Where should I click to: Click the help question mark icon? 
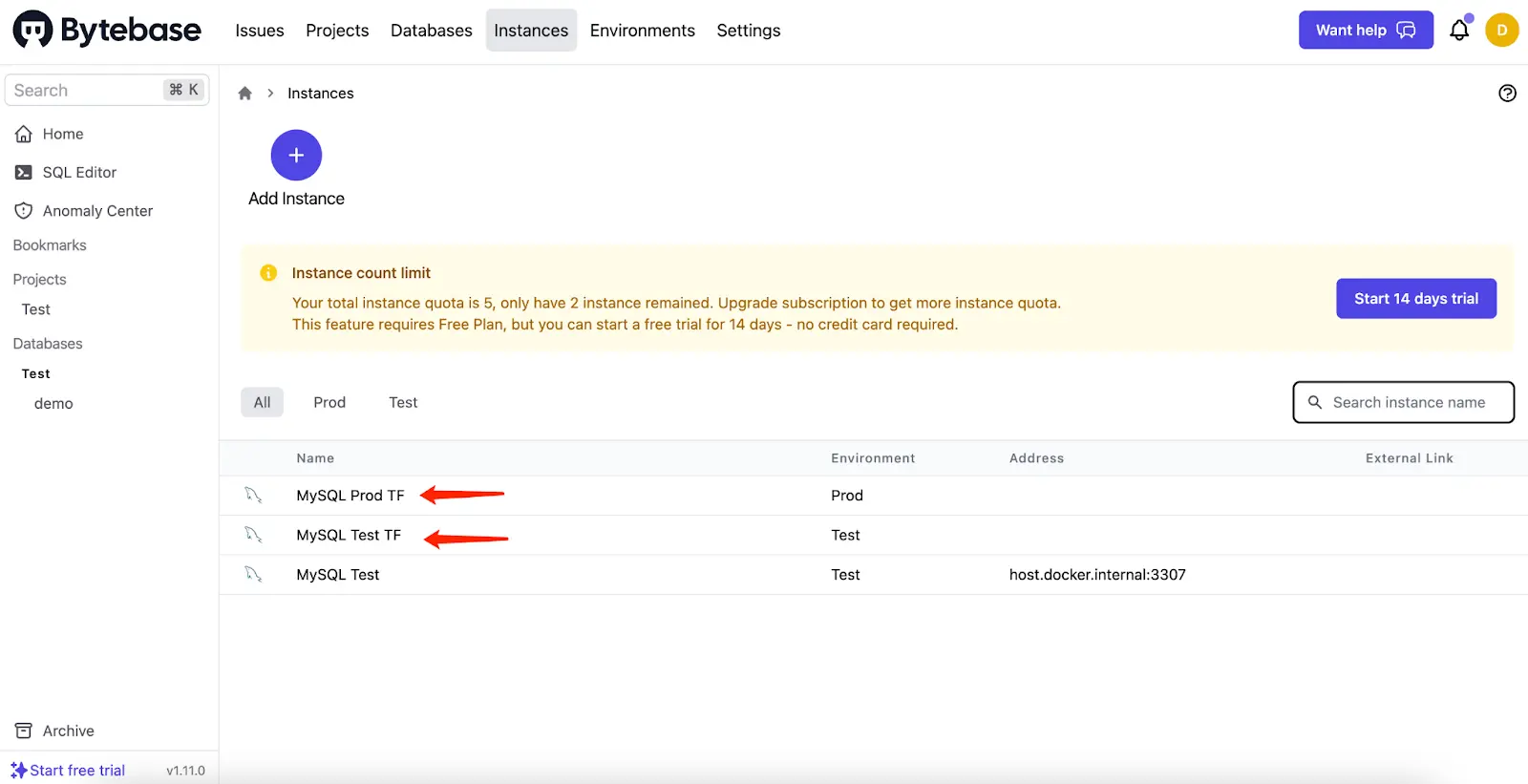tap(1507, 93)
